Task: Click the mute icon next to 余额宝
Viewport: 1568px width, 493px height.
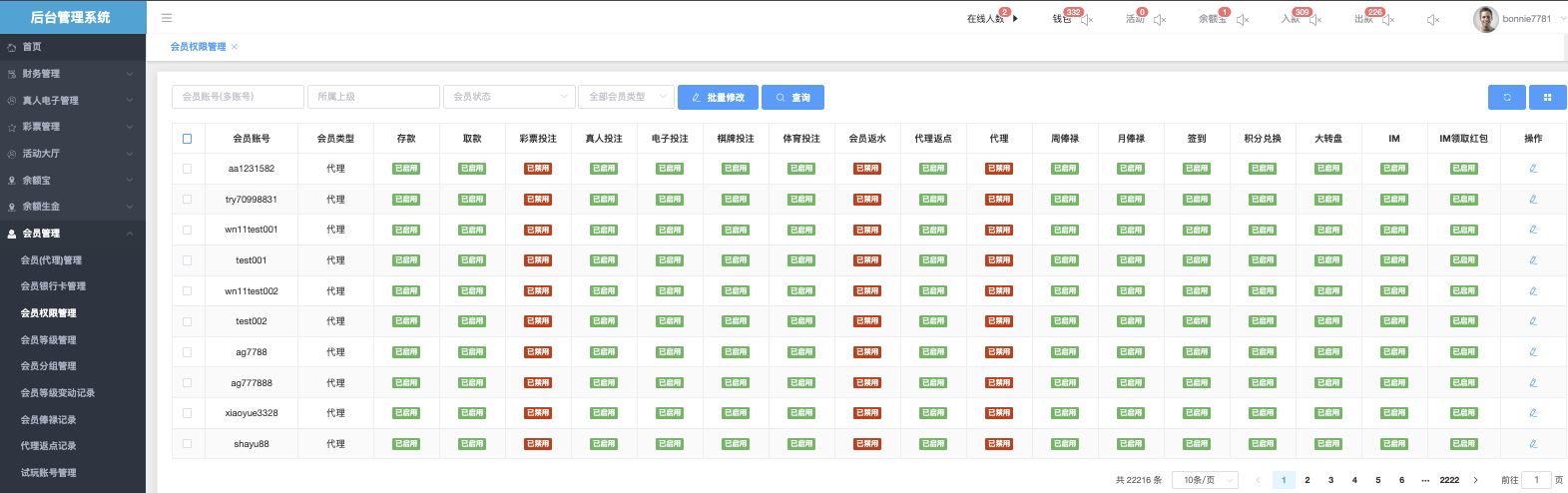Action: tap(1243, 20)
